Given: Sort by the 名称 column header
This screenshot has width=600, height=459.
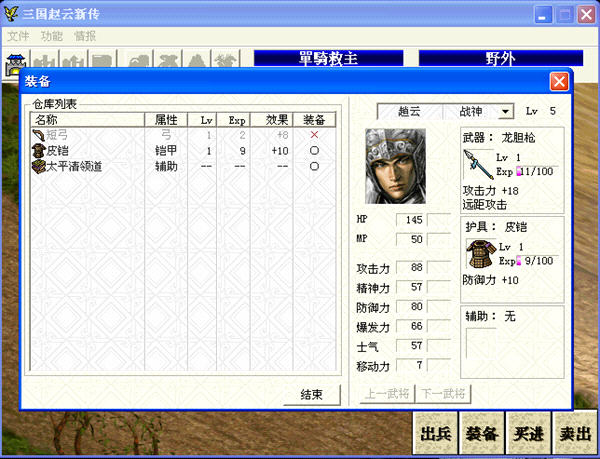Looking at the screenshot, I should tap(87, 120).
